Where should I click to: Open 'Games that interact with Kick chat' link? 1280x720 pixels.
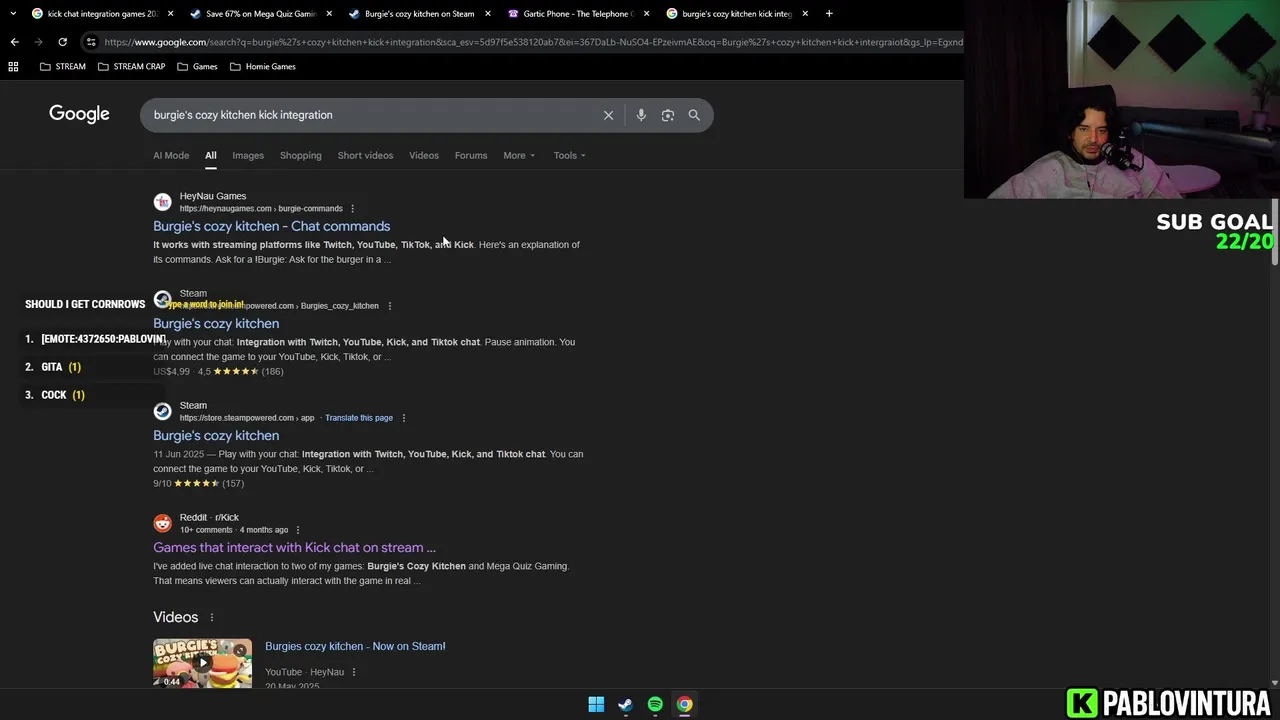[x=294, y=548]
